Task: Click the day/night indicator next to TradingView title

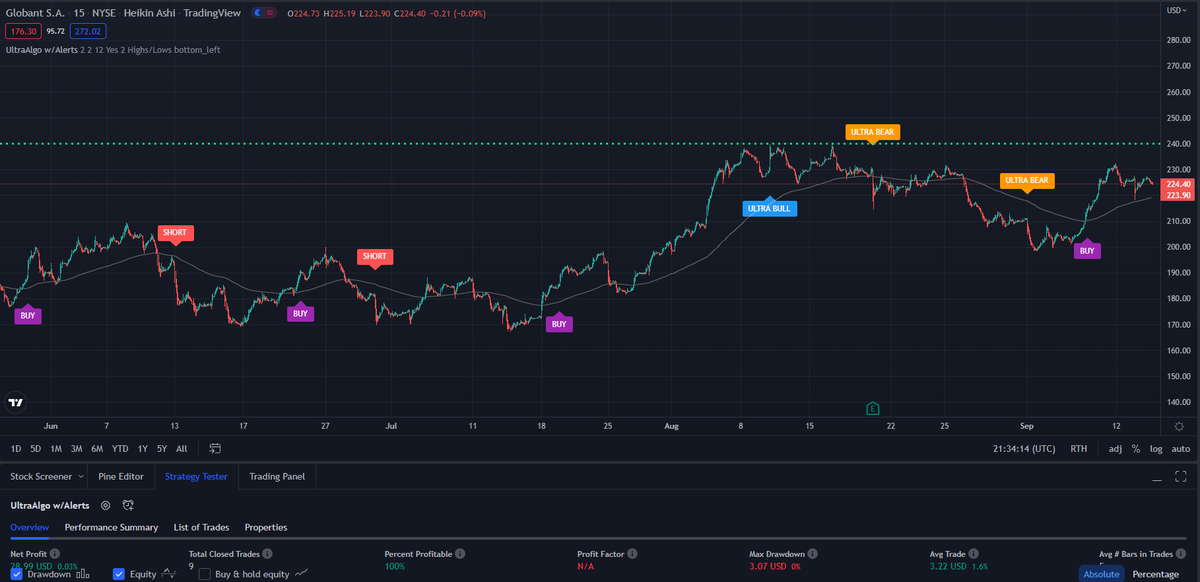Action: coord(263,12)
